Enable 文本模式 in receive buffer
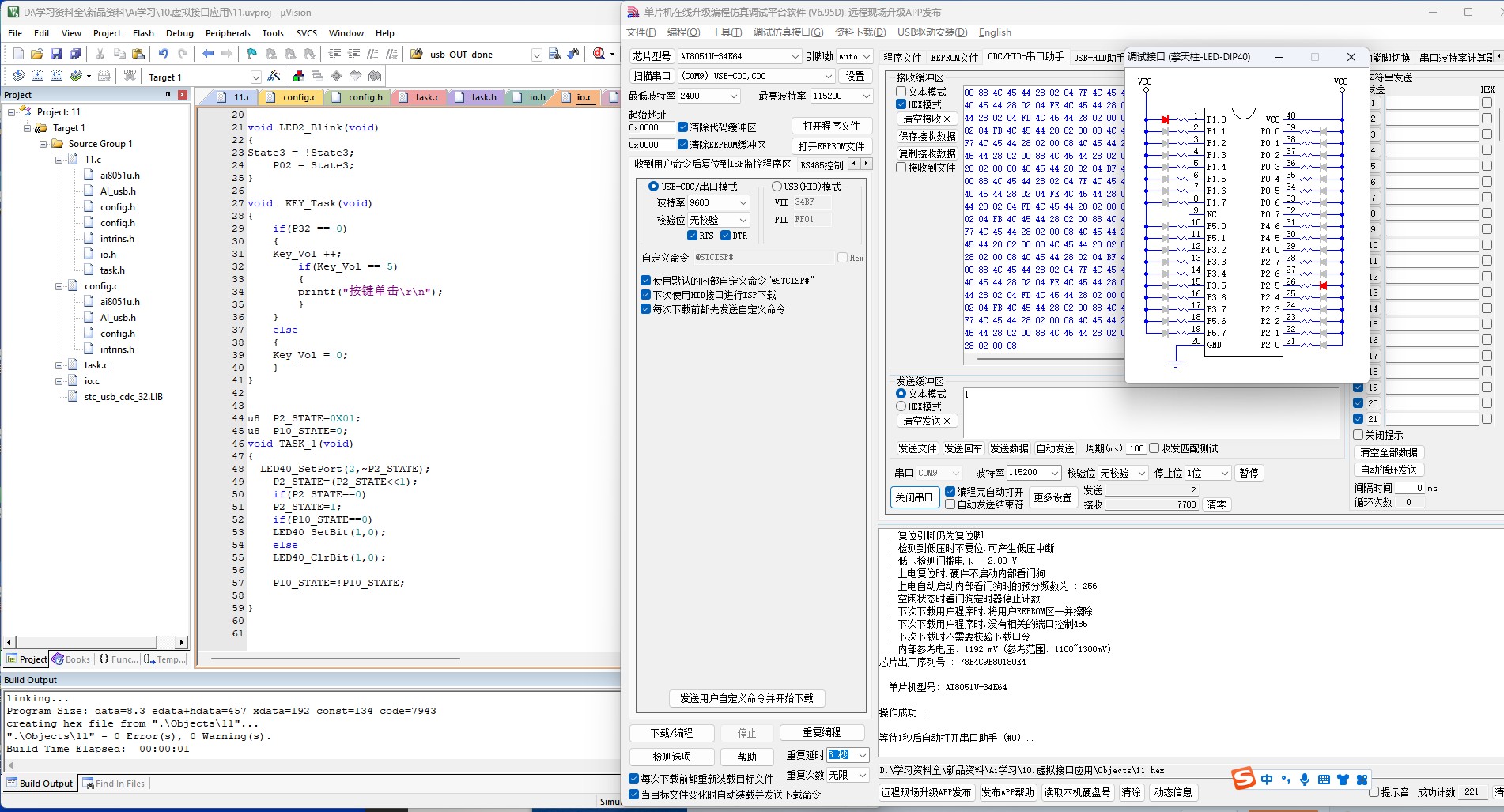This screenshot has height=812, width=1504. click(901, 92)
